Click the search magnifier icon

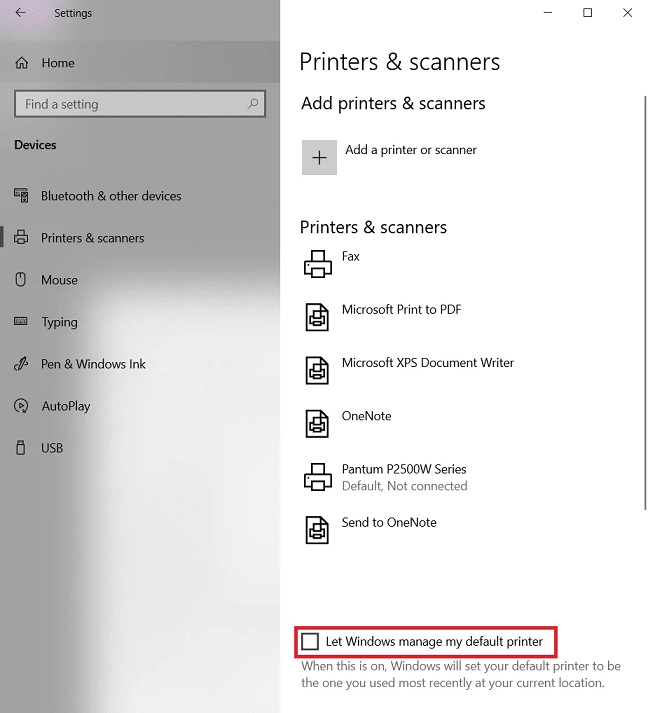tap(253, 104)
